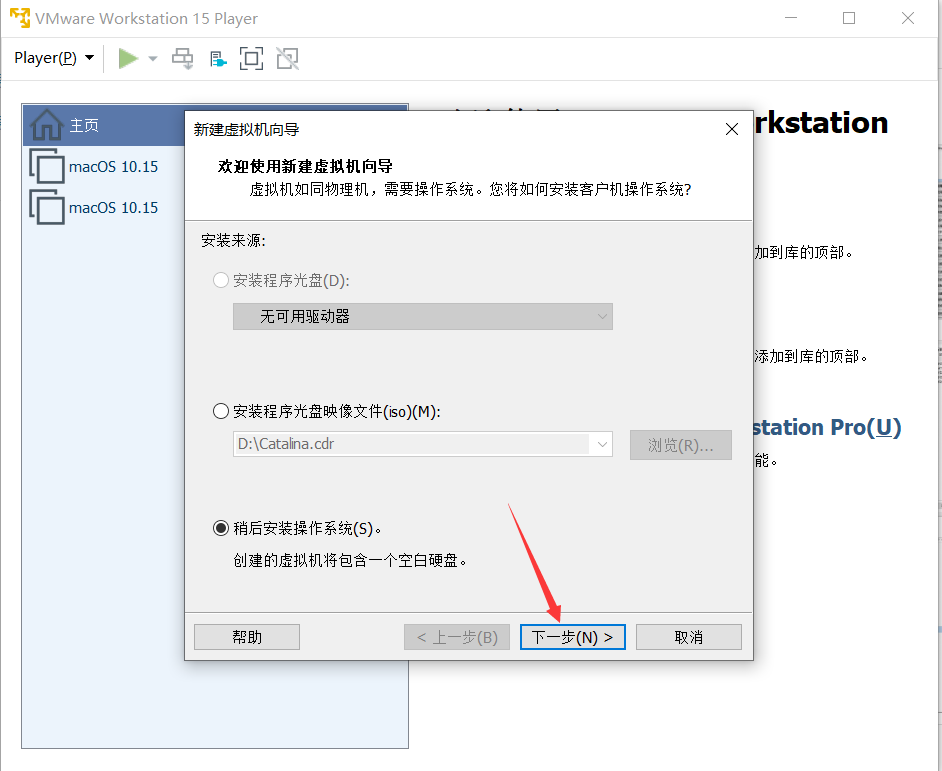The height and width of the screenshot is (771, 942).
Task: Click 欢迎使用新建虚拟机向导 heading
Action: [305, 166]
